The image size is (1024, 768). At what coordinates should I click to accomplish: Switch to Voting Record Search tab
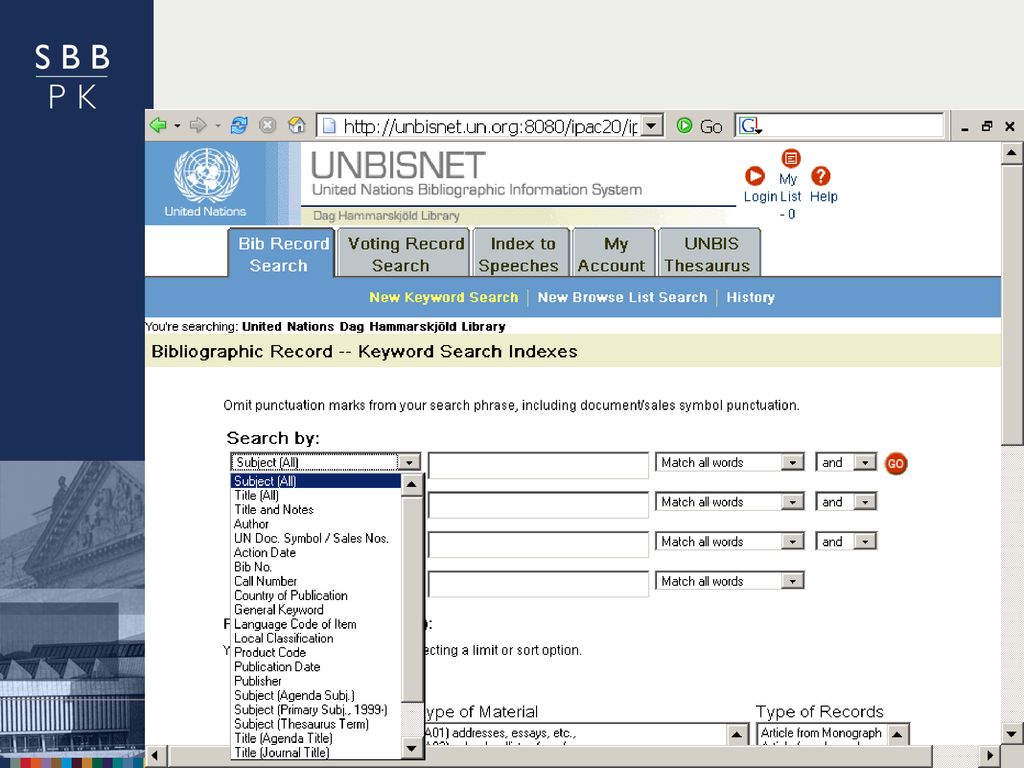404,253
